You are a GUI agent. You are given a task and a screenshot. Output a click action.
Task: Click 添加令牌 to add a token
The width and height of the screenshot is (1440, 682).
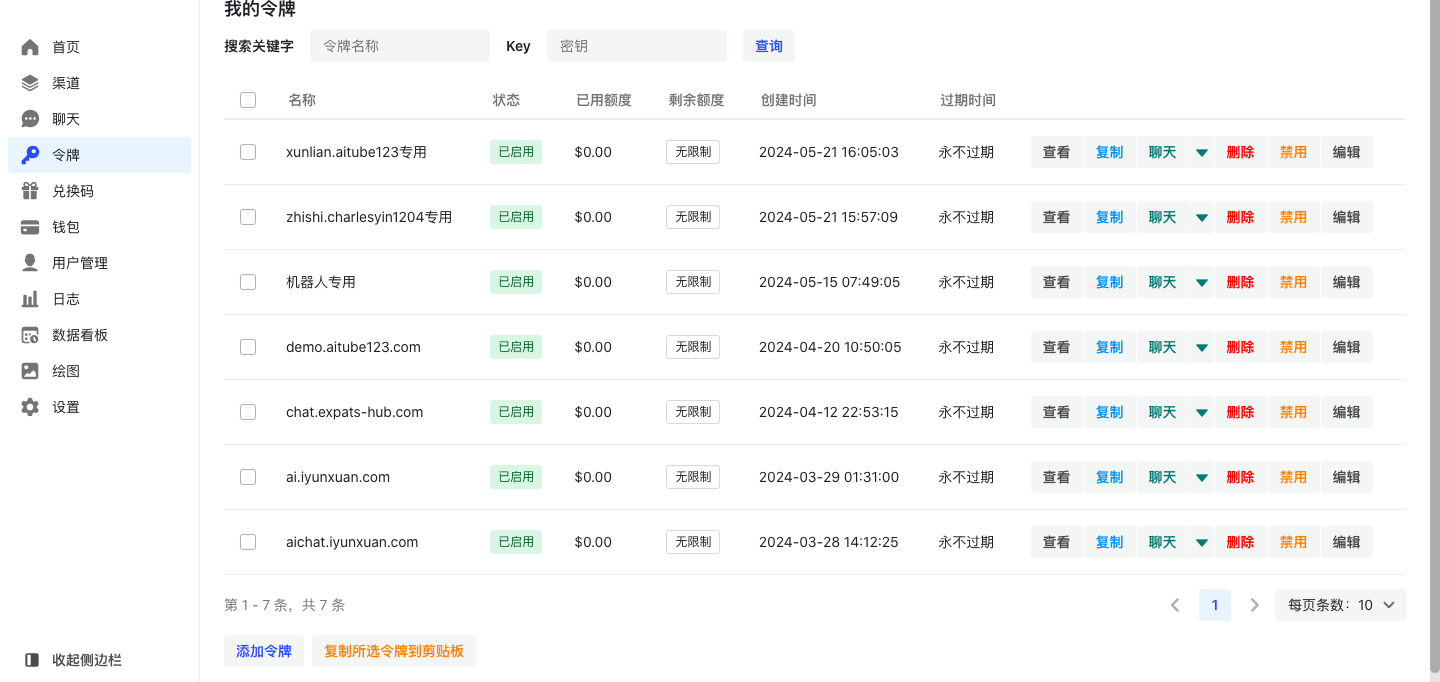click(x=263, y=650)
